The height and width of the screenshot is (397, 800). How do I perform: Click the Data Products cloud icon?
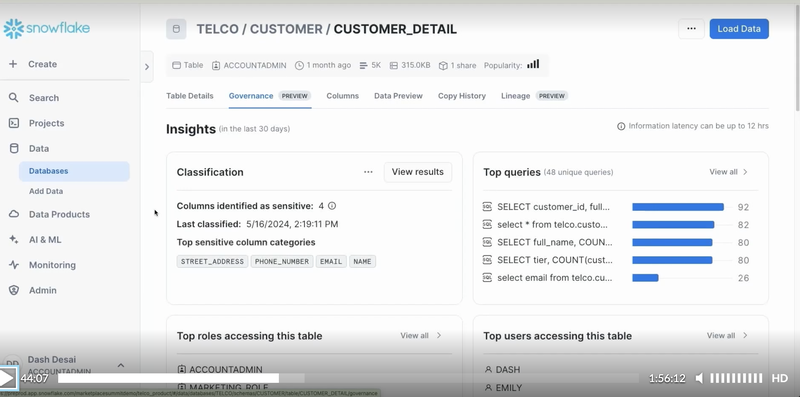coord(14,214)
